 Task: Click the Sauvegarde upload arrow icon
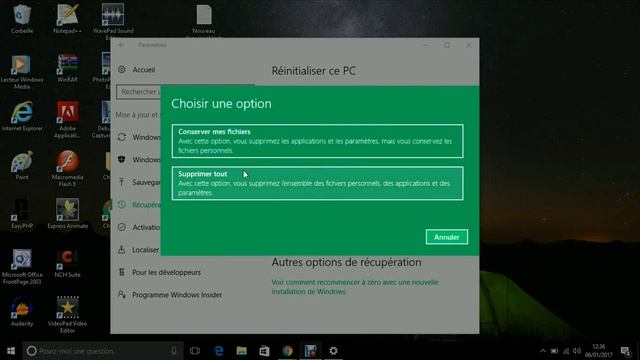[122, 182]
